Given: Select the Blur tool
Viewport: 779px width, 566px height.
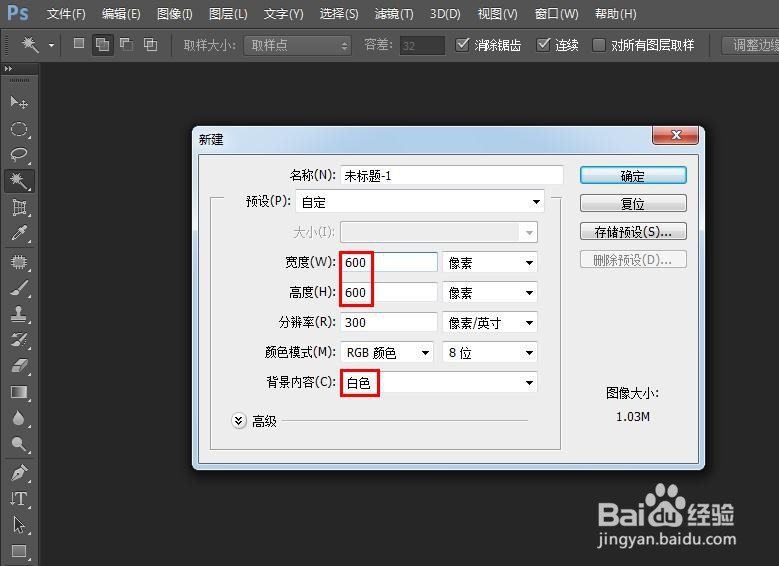Looking at the screenshot, I should 19,418.
